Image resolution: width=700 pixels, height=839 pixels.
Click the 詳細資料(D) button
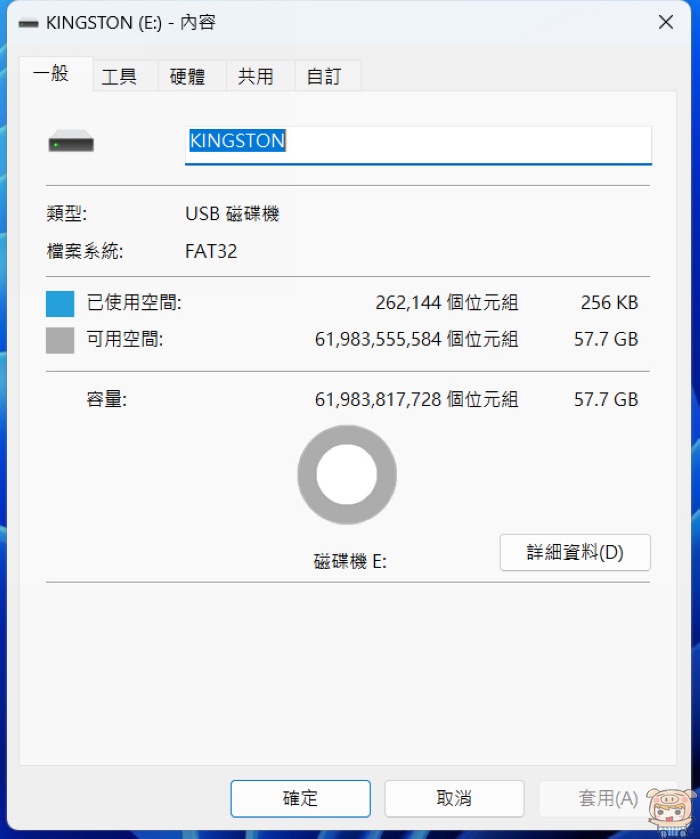click(x=575, y=552)
